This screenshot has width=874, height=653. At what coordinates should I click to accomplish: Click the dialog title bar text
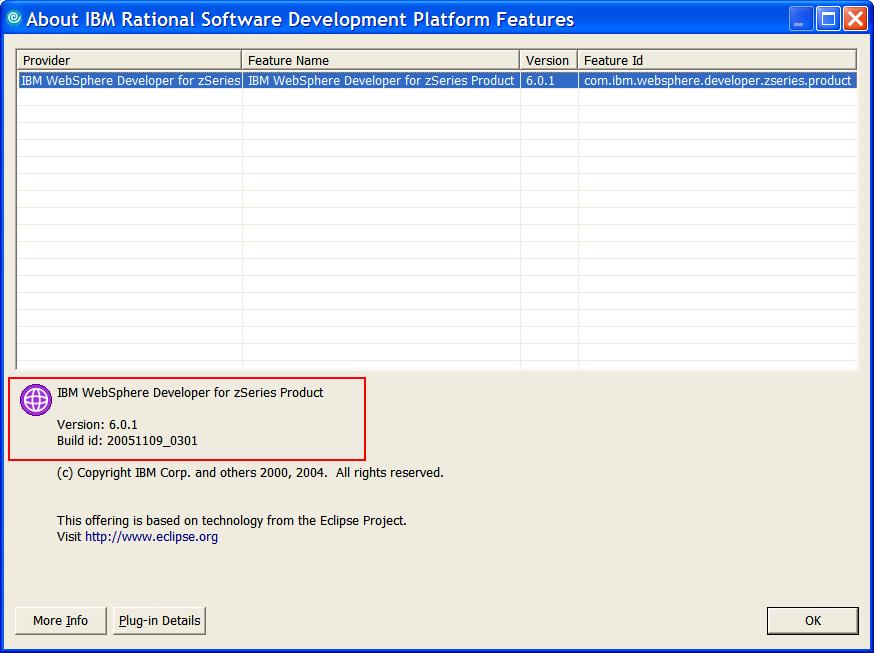click(300, 19)
